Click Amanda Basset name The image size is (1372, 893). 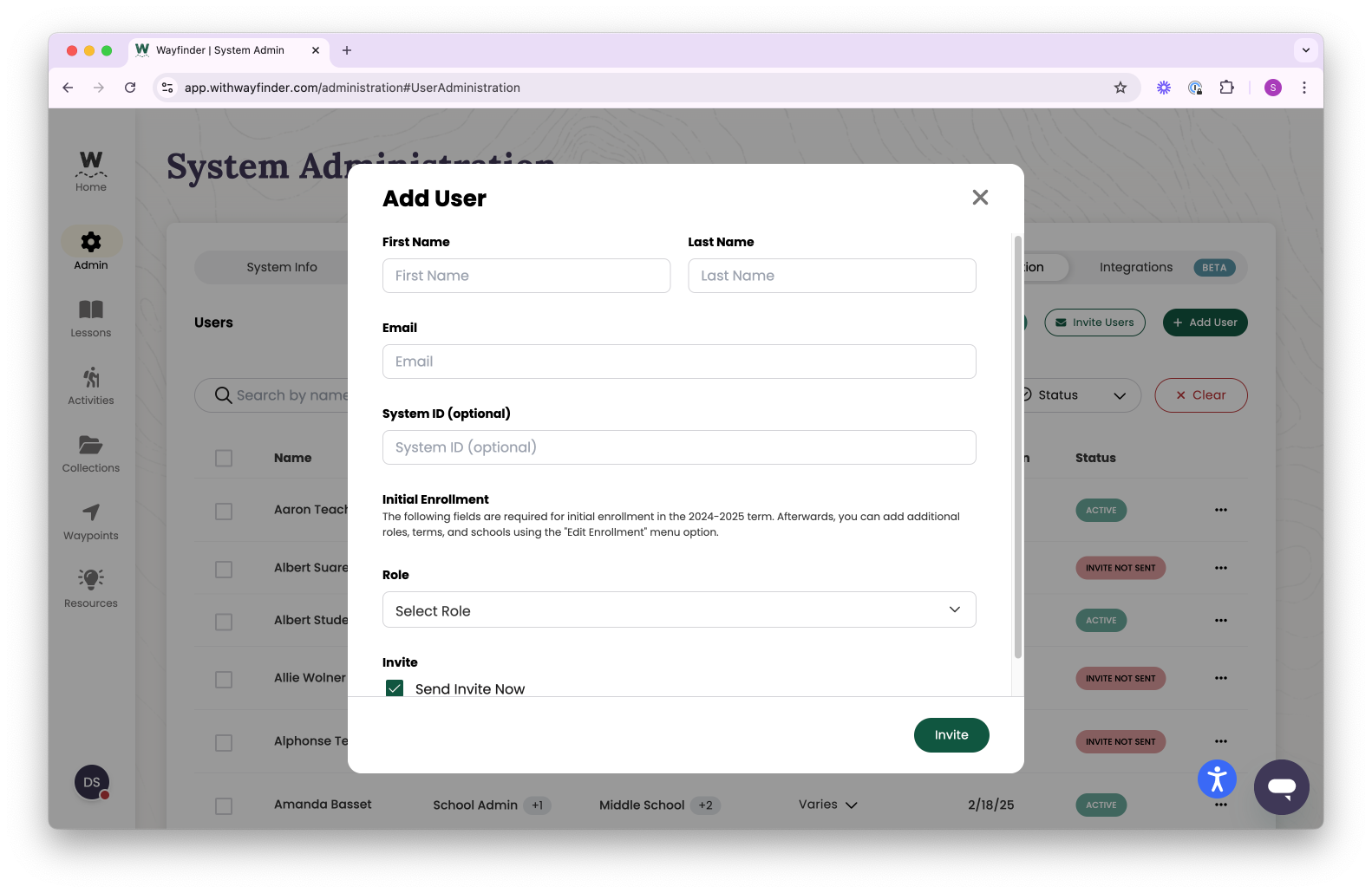[x=323, y=805]
